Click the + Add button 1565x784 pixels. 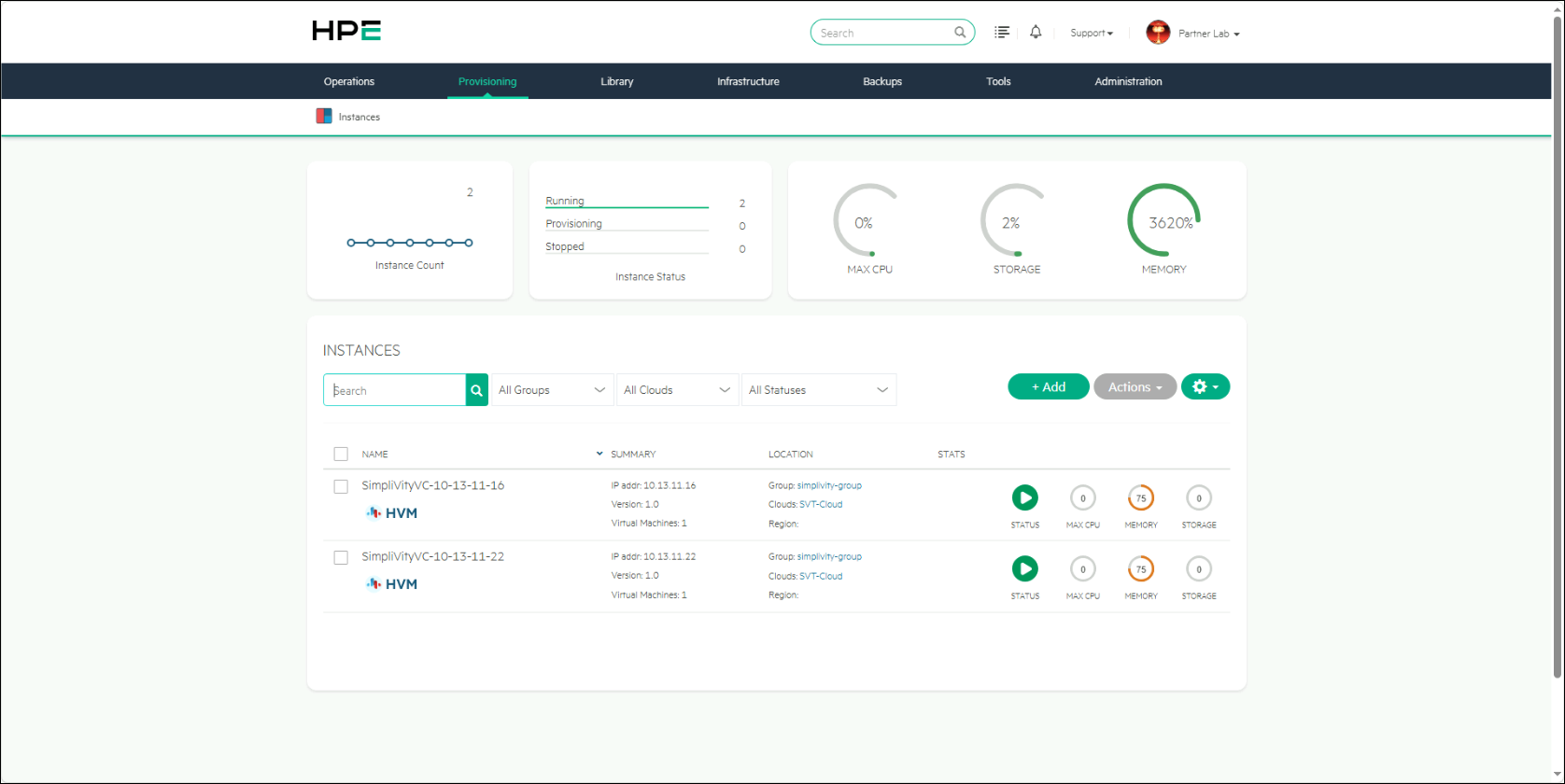(1049, 386)
